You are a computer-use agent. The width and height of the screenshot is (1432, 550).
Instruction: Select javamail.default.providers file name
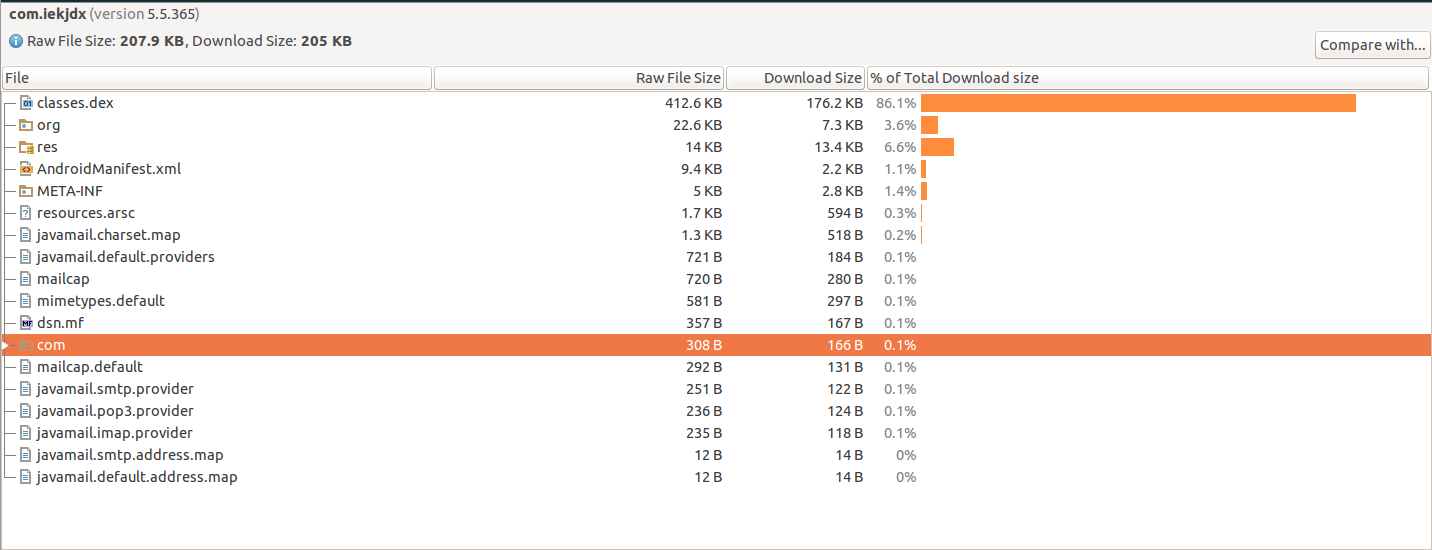click(126, 257)
